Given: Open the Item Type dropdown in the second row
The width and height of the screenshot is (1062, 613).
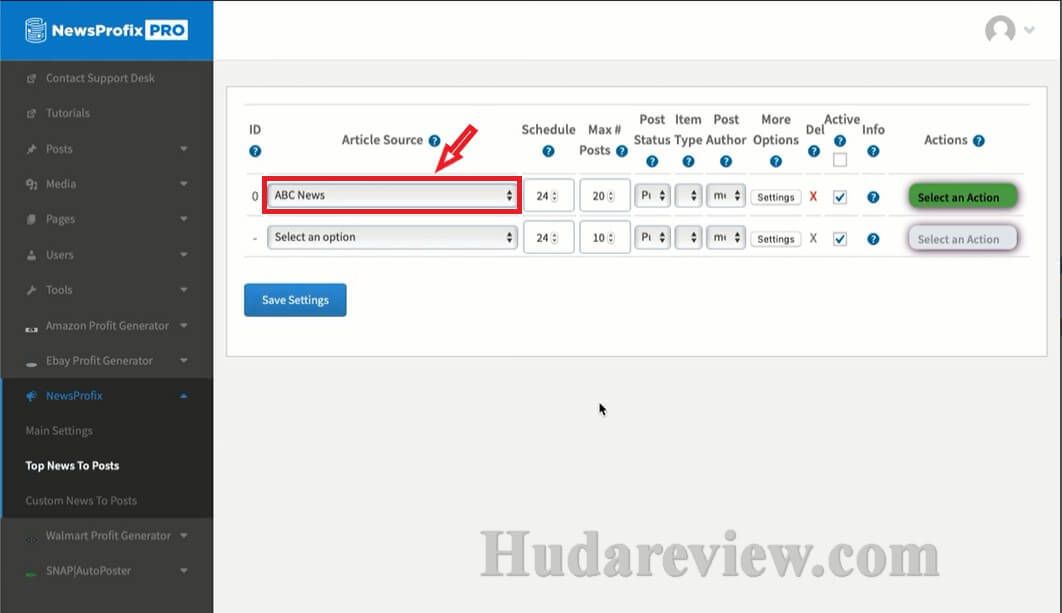Looking at the screenshot, I should point(688,238).
